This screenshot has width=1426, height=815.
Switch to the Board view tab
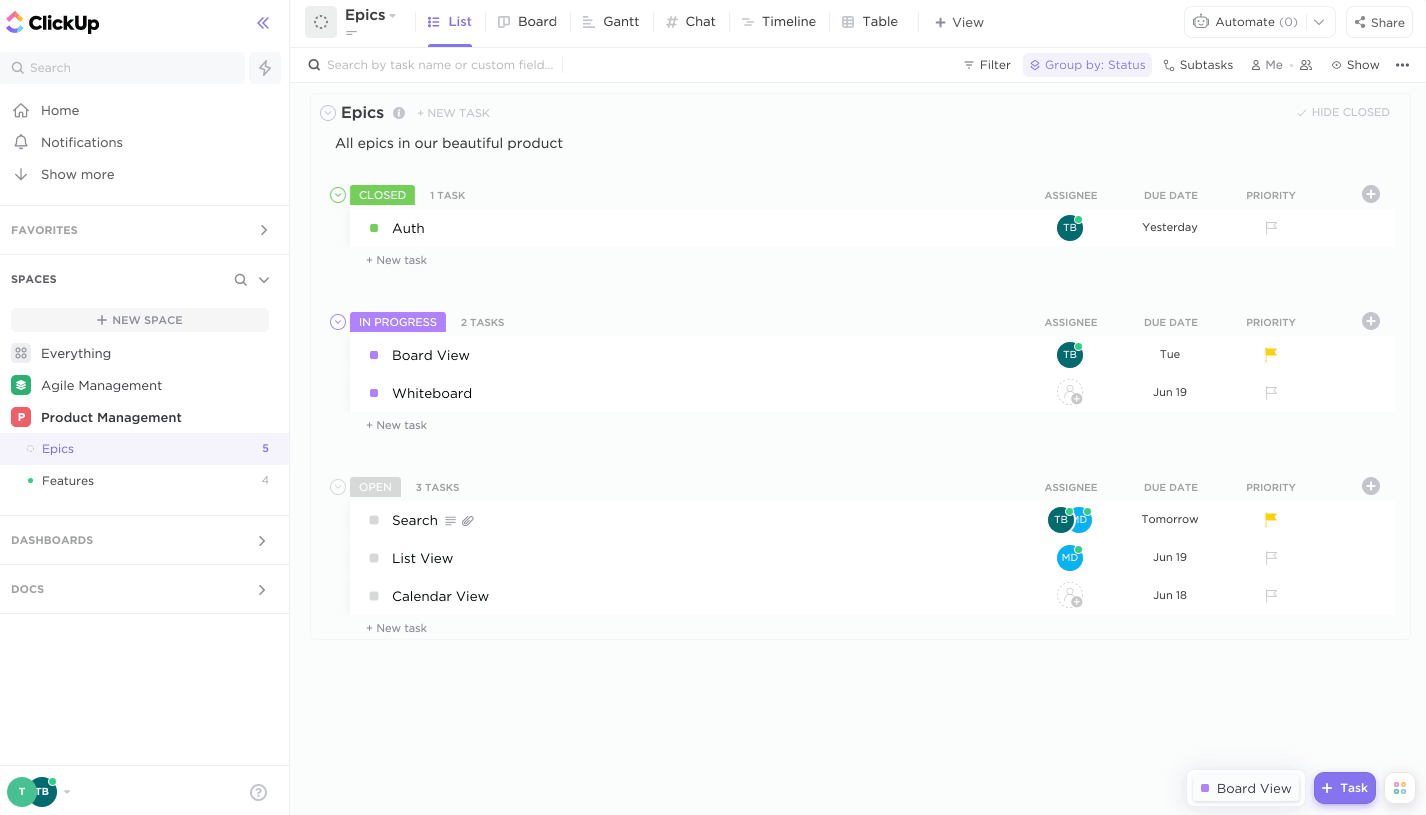527,21
